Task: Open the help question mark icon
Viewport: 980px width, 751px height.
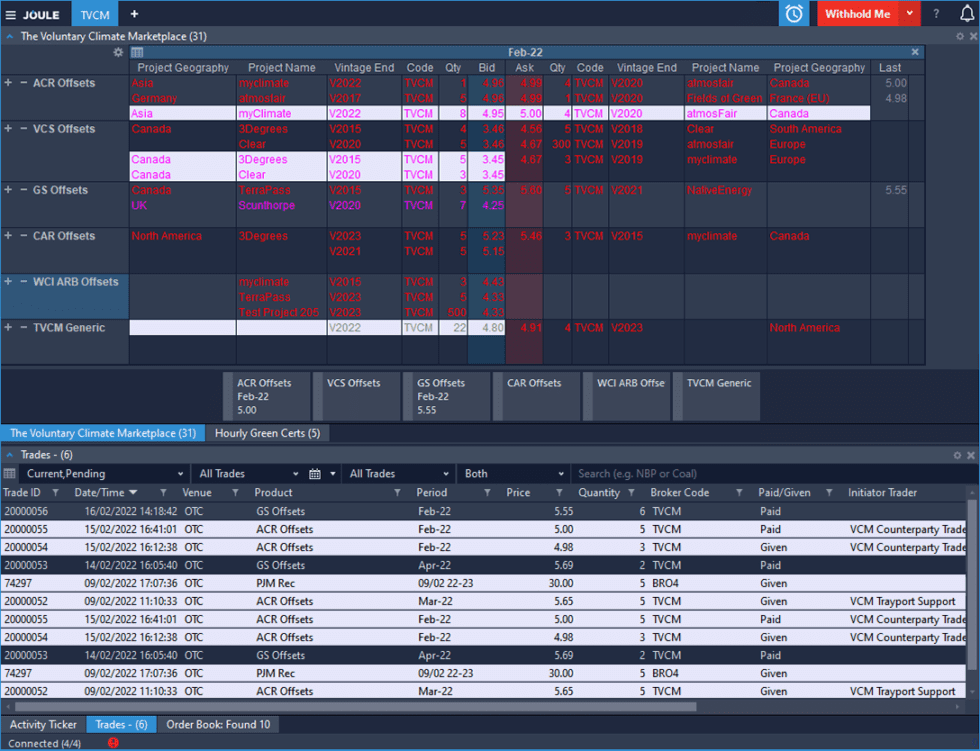Action: click(x=936, y=14)
